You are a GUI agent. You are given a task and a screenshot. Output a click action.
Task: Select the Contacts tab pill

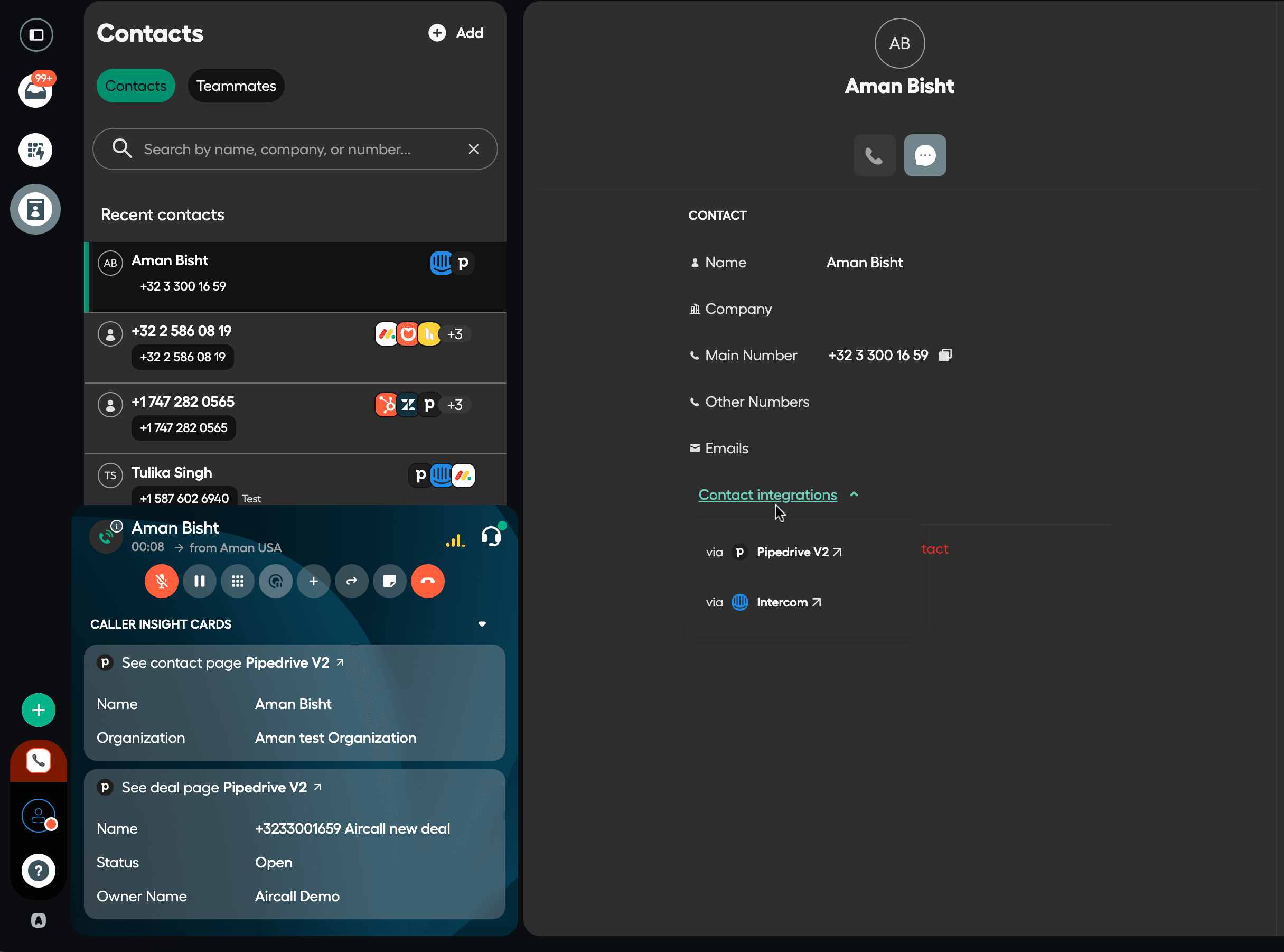click(135, 86)
